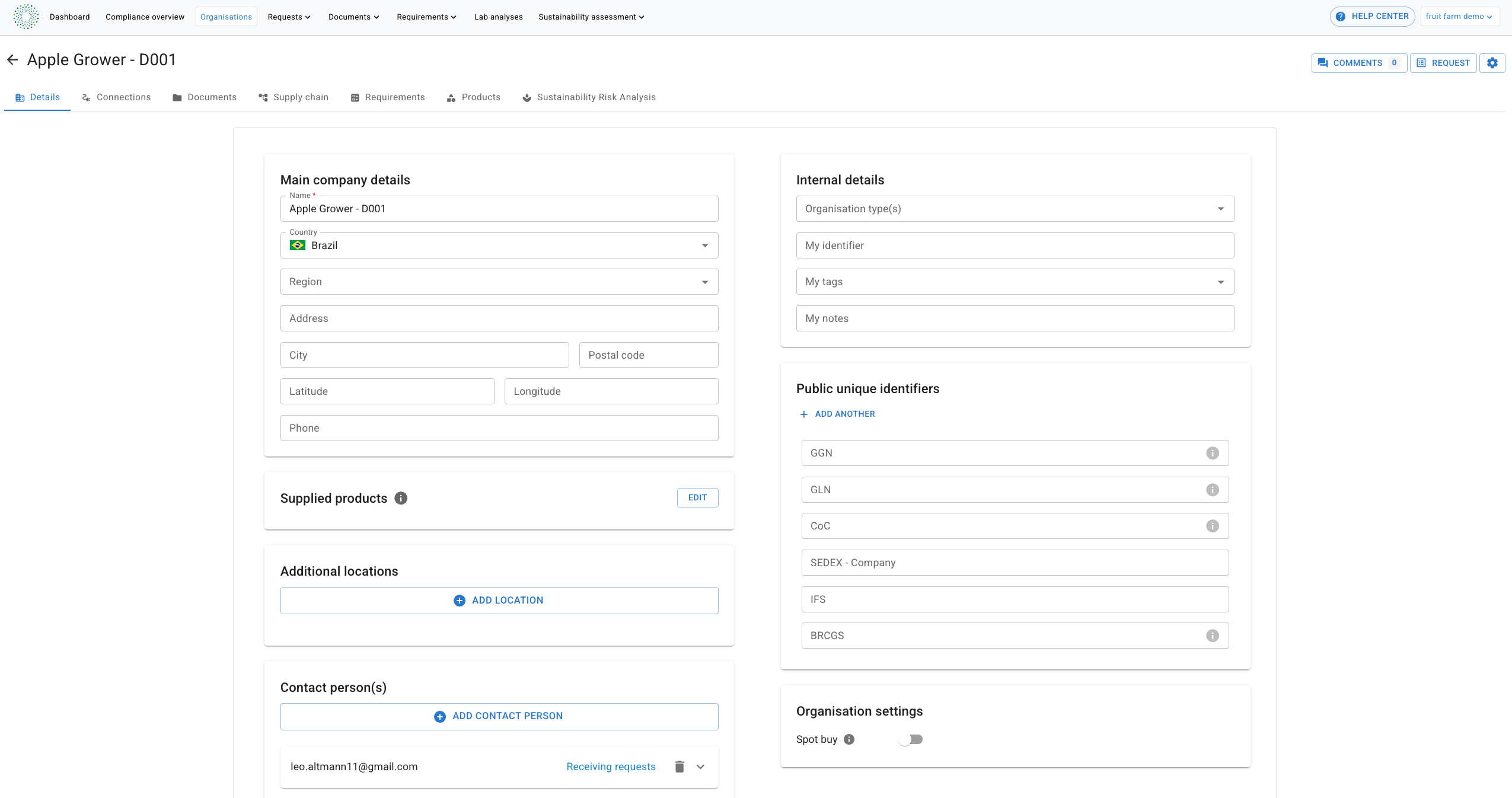
Task: Open the Sustainability assessment menu
Action: click(591, 17)
